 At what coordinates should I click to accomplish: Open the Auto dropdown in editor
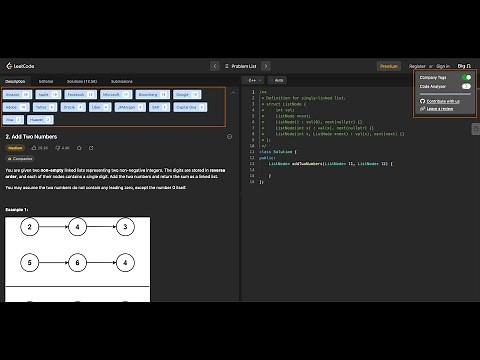[x=278, y=80]
